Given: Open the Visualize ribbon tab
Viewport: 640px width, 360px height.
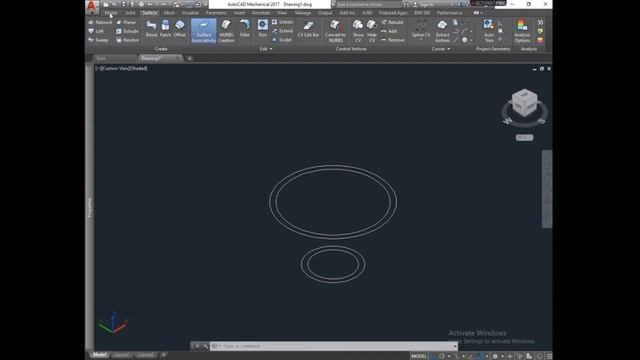Looking at the screenshot, I should pyautogui.click(x=190, y=13).
